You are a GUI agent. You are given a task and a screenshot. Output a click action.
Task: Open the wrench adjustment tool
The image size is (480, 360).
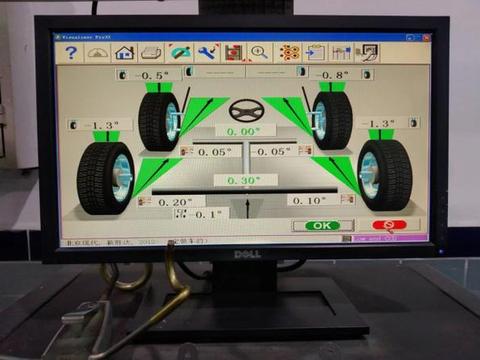[208, 52]
